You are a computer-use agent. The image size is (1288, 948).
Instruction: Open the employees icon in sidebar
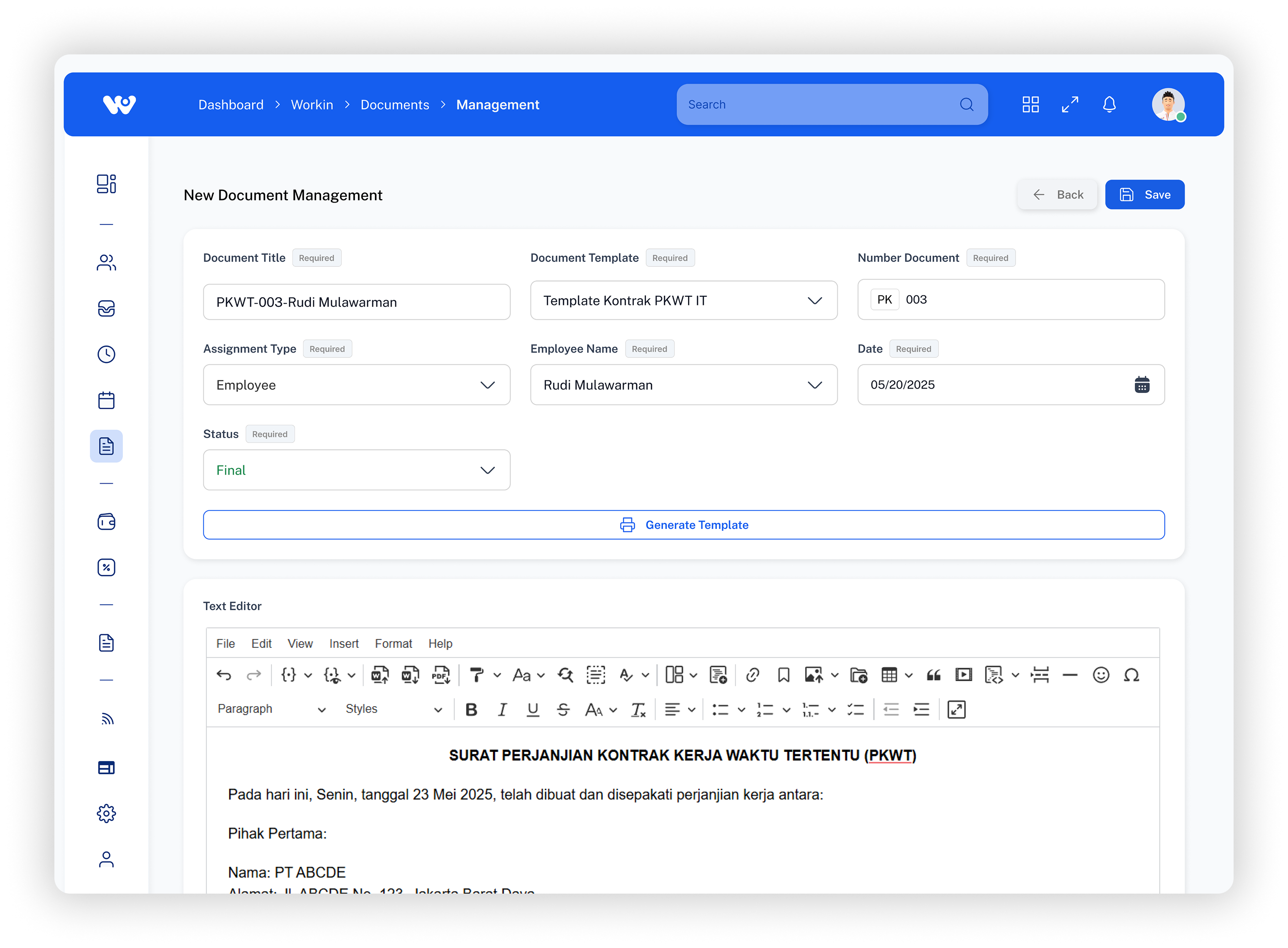(x=106, y=263)
